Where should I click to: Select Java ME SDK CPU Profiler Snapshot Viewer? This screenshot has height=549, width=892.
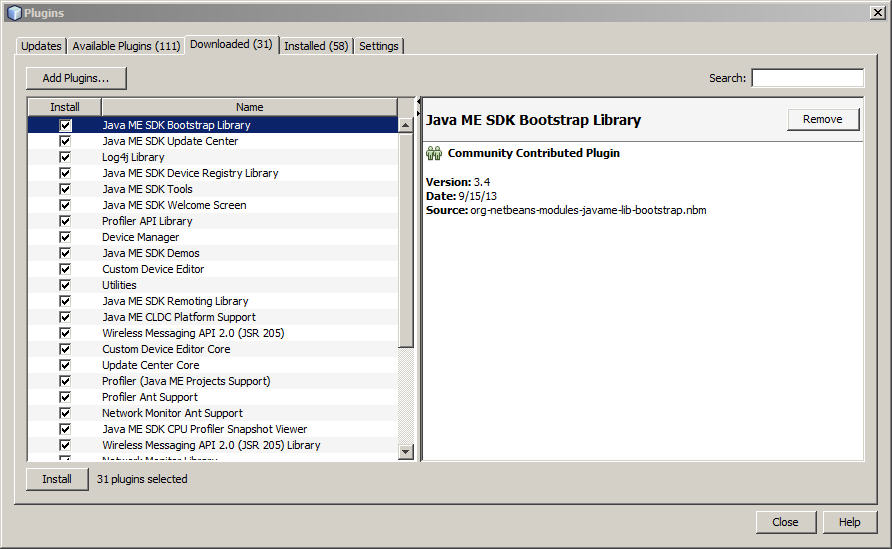[213, 429]
